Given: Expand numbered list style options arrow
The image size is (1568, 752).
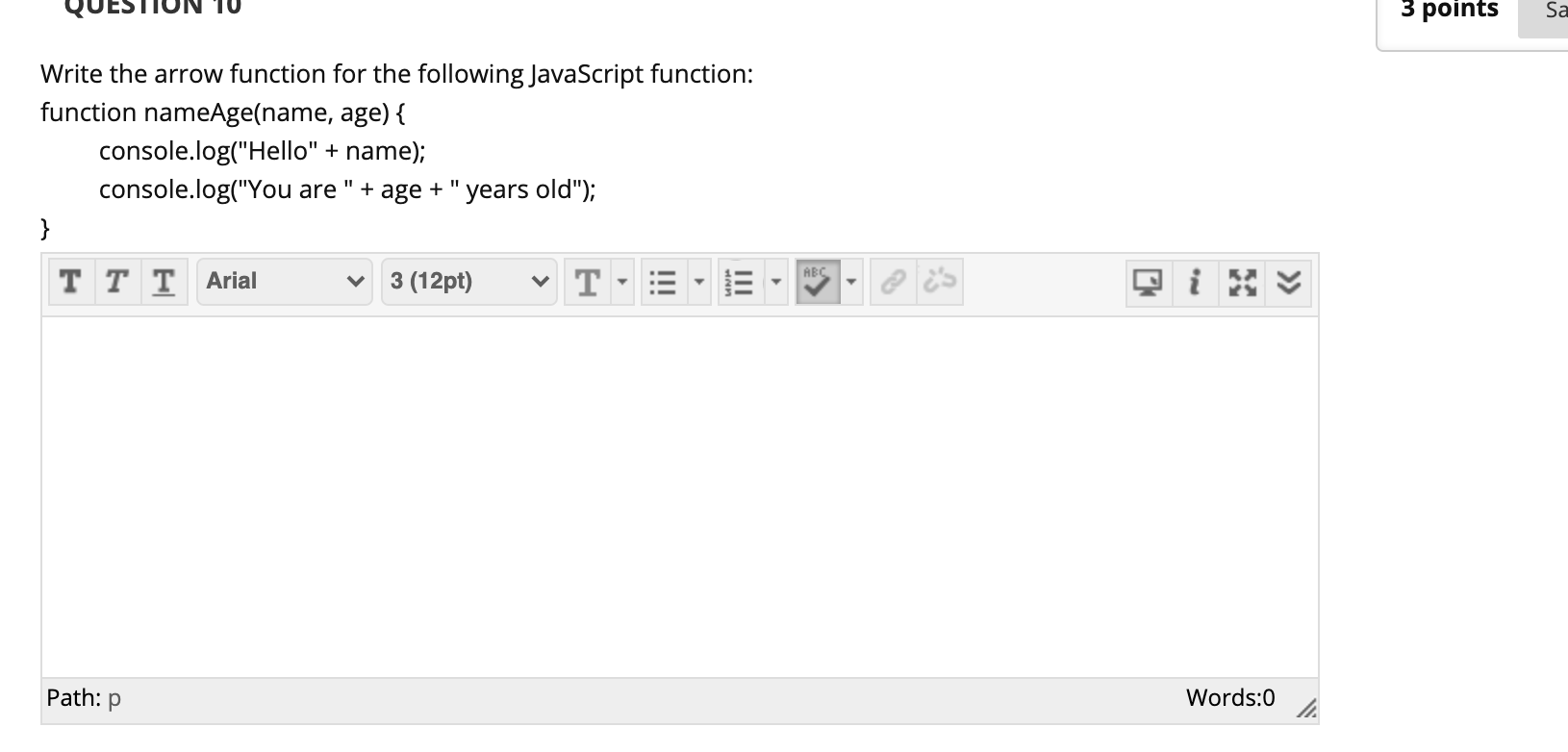Looking at the screenshot, I should [x=775, y=283].
